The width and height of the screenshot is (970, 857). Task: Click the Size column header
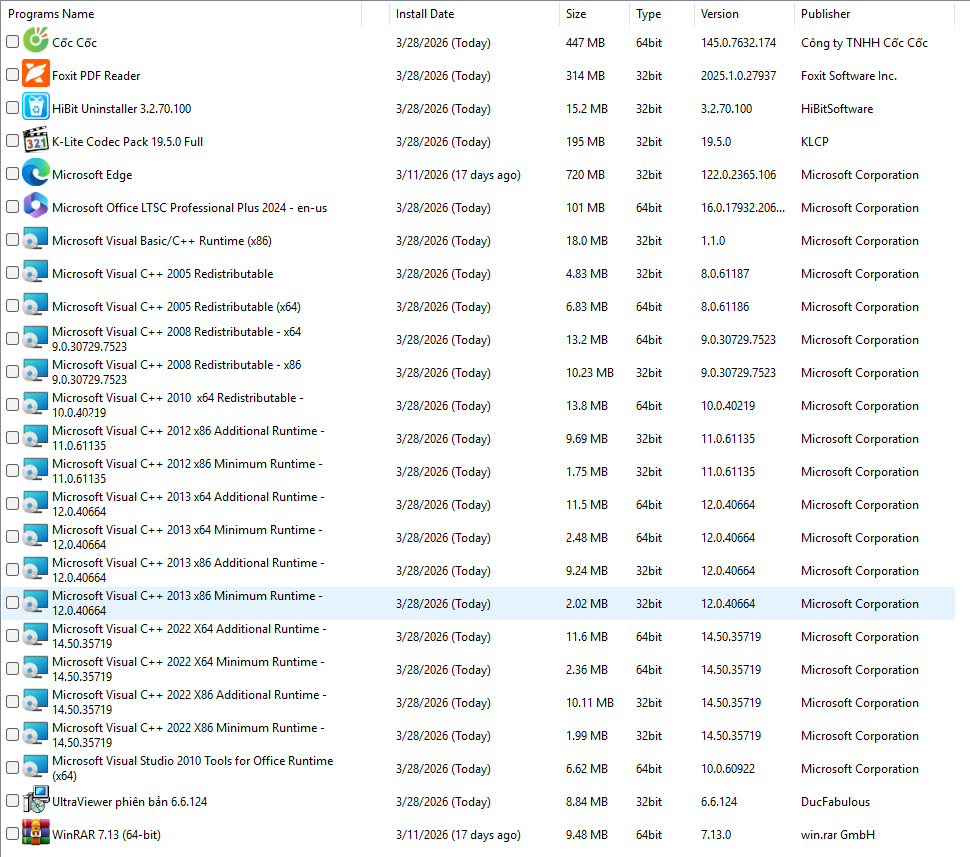pyautogui.click(x=576, y=14)
